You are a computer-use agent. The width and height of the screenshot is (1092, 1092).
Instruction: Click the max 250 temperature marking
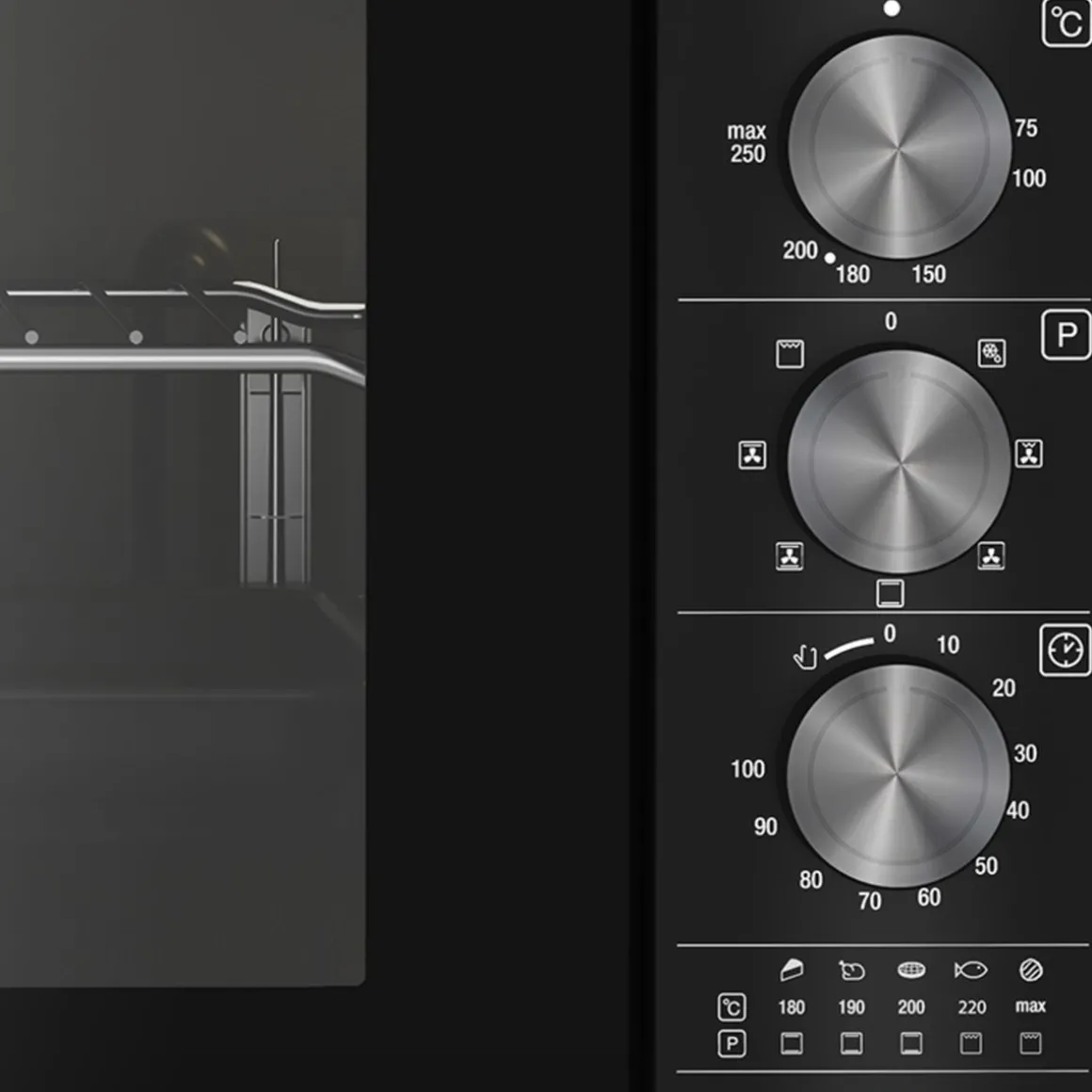[x=747, y=143]
